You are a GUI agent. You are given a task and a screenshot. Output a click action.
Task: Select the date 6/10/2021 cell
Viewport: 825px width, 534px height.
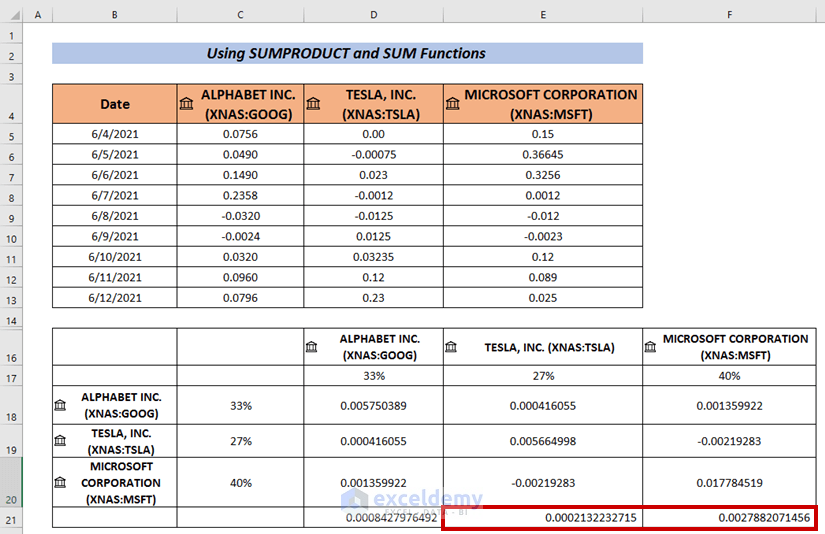tap(115, 257)
